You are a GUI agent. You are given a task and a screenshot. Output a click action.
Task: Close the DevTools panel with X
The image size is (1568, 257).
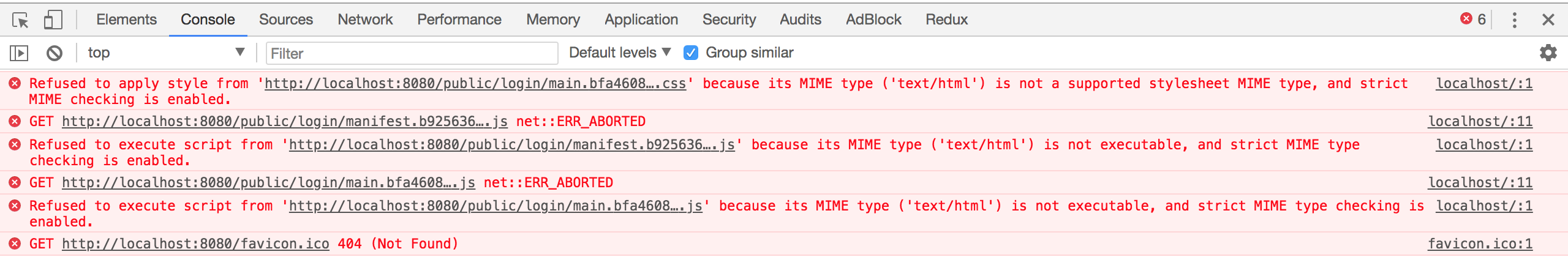pyautogui.click(x=1548, y=20)
